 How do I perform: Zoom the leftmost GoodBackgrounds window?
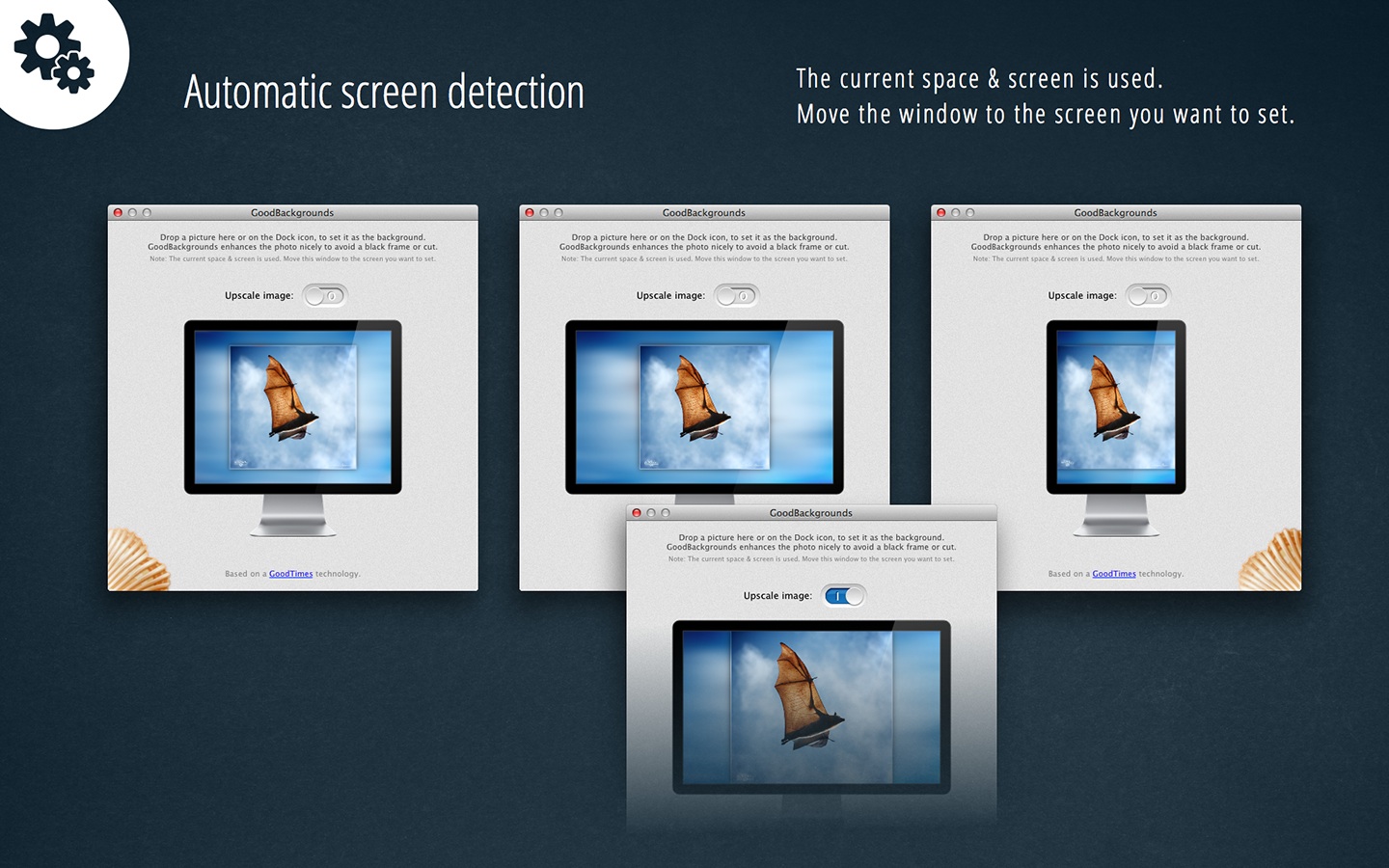(147, 213)
